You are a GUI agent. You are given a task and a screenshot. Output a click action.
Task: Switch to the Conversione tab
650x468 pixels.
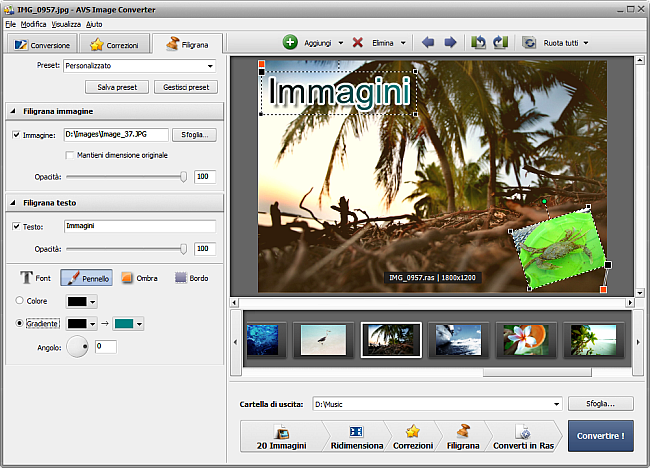(41, 44)
